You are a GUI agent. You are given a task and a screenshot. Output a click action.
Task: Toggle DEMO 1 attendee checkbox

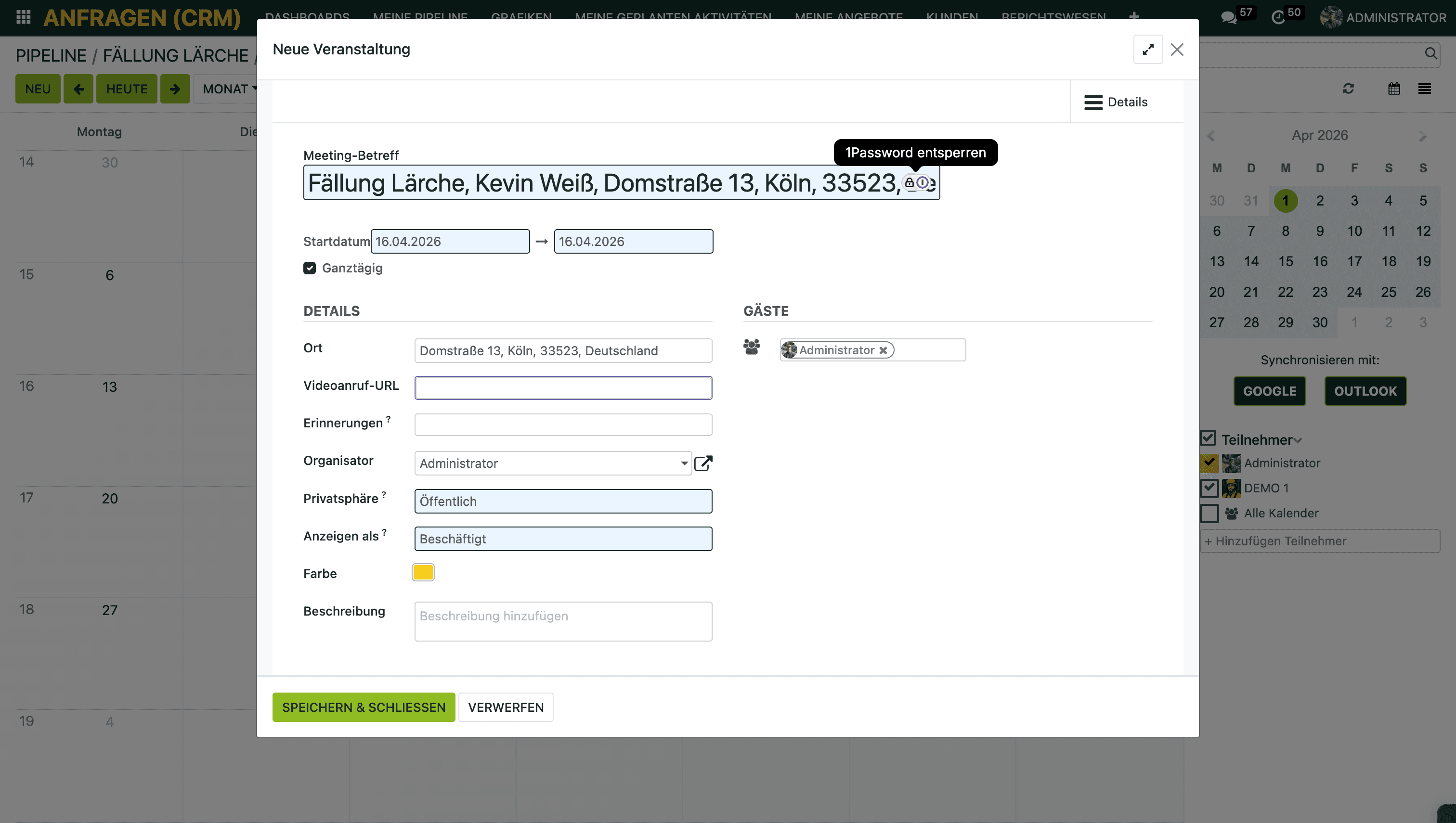point(1209,487)
